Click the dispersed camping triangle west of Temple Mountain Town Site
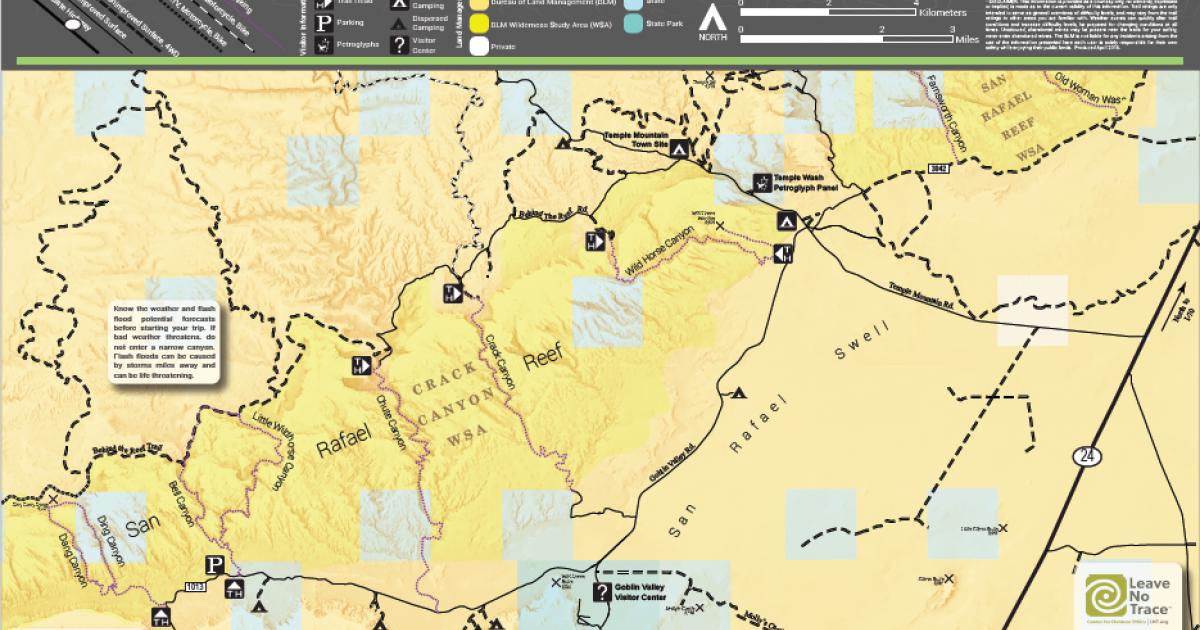1200x630 pixels. [563, 145]
